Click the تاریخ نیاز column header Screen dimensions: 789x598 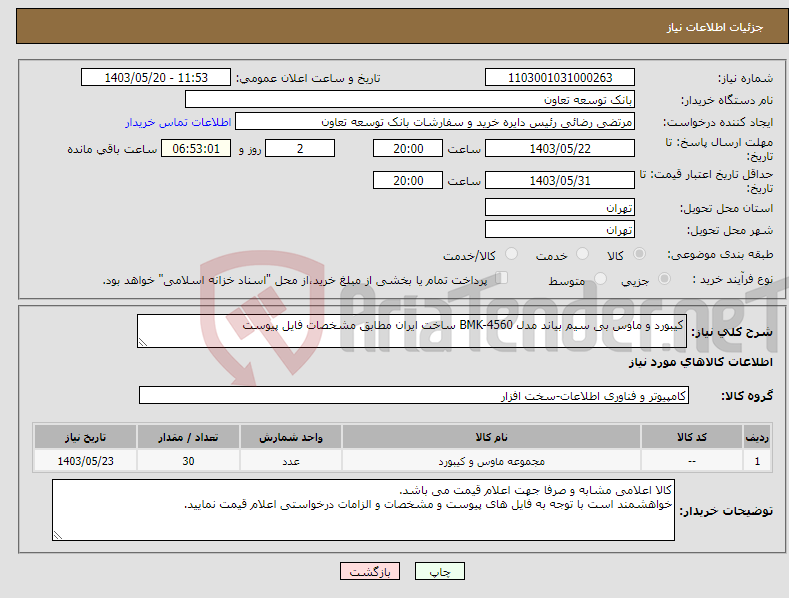[86, 437]
